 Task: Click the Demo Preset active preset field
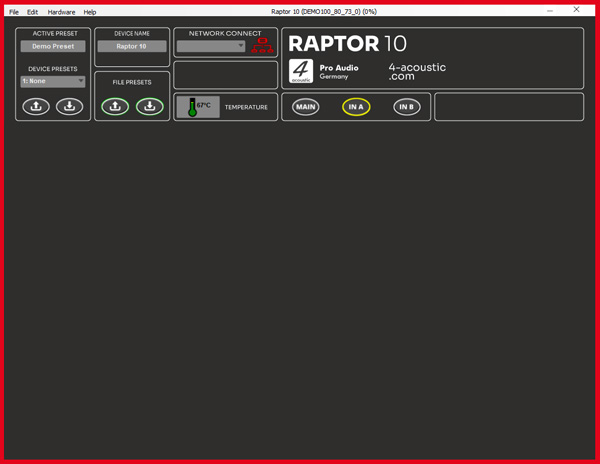[53, 46]
